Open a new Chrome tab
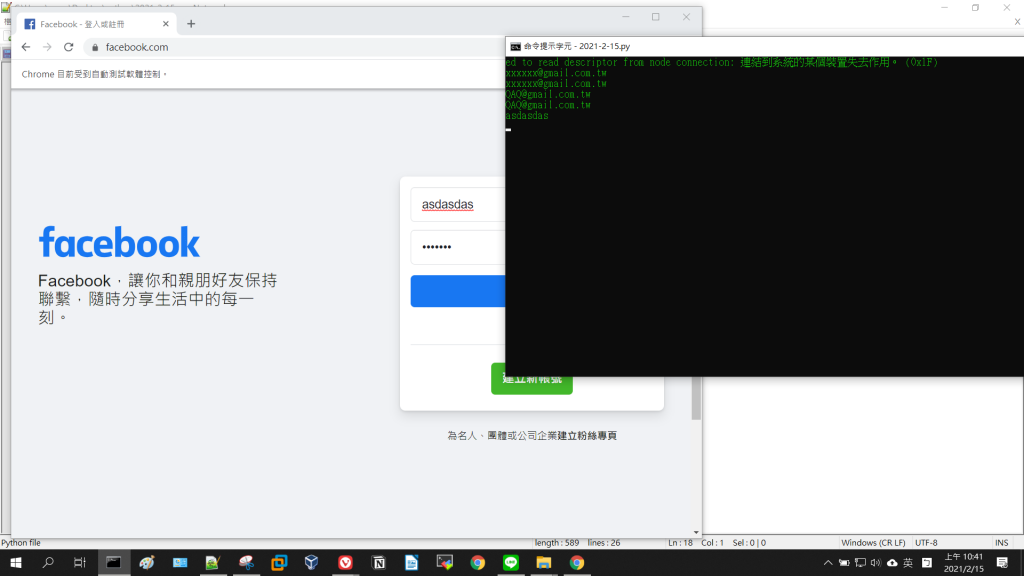This screenshot has width=1024, height=576. coord(191,24)
